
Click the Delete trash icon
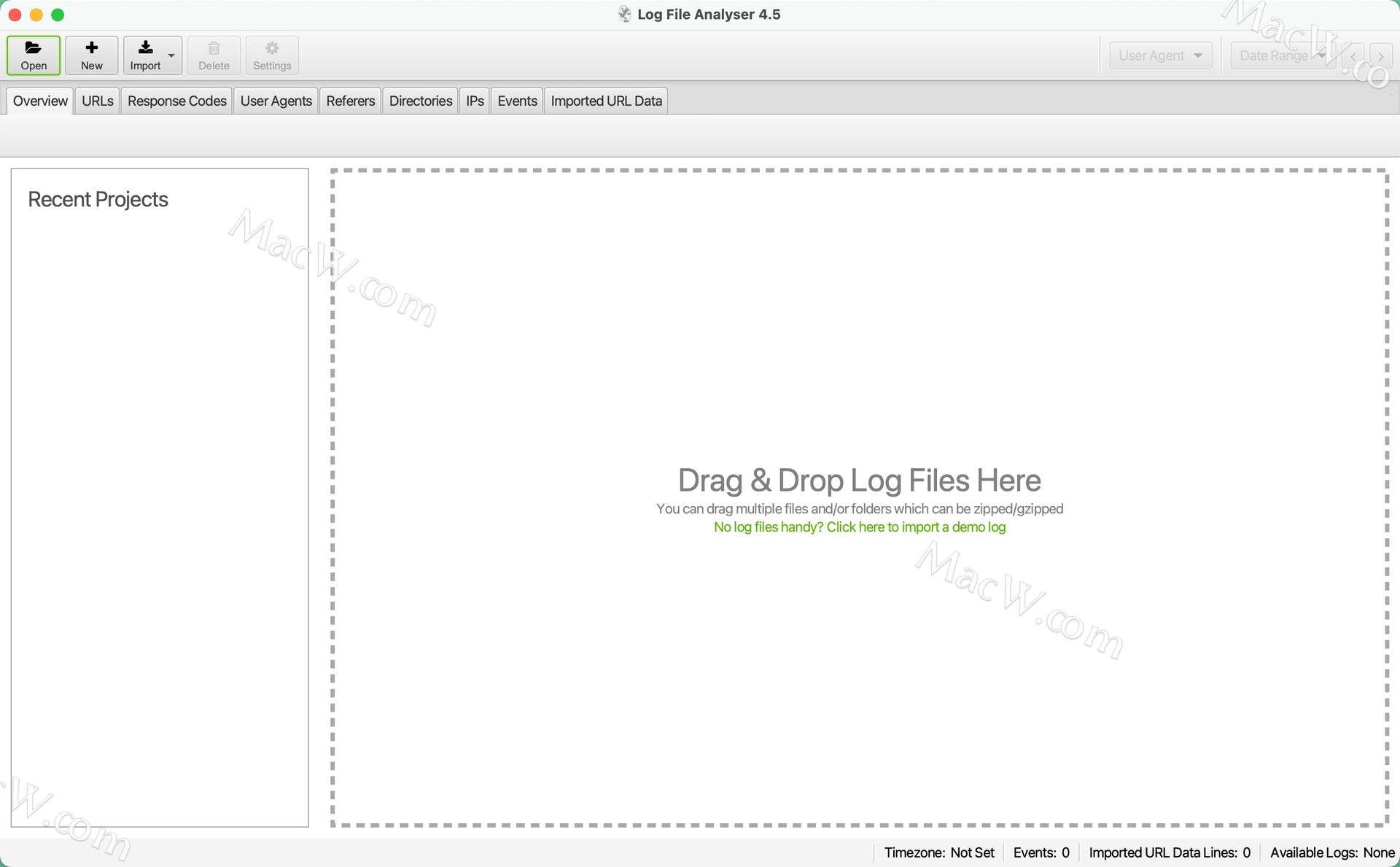click(214, 48)
